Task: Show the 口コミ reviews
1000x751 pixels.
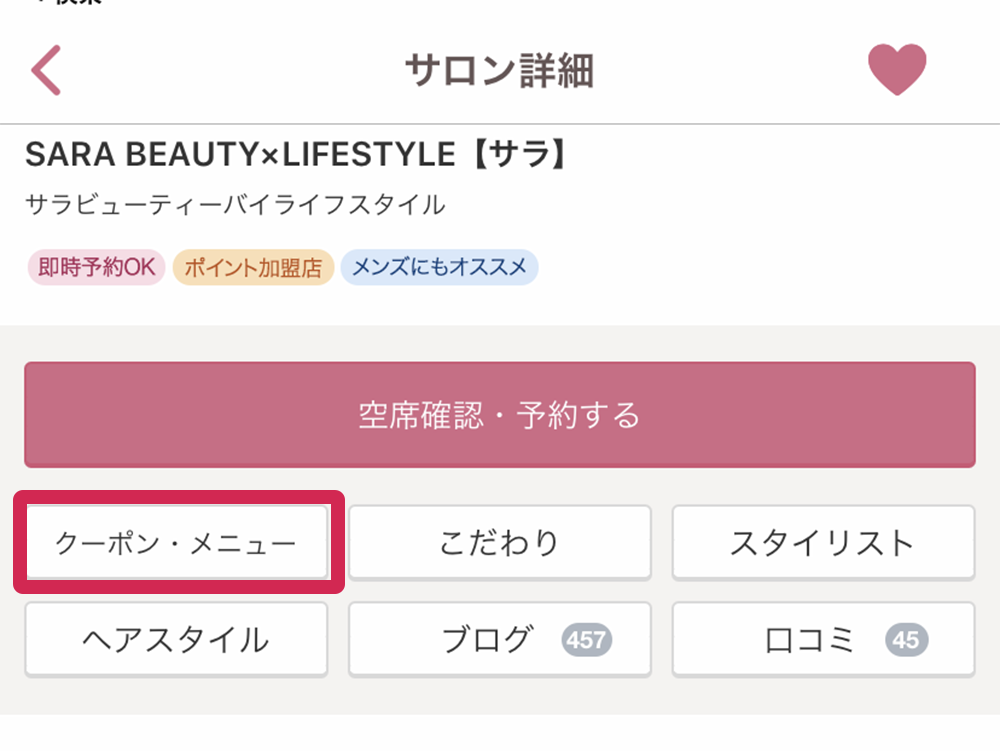Action: pyautogui.click(x=823, y=639)
